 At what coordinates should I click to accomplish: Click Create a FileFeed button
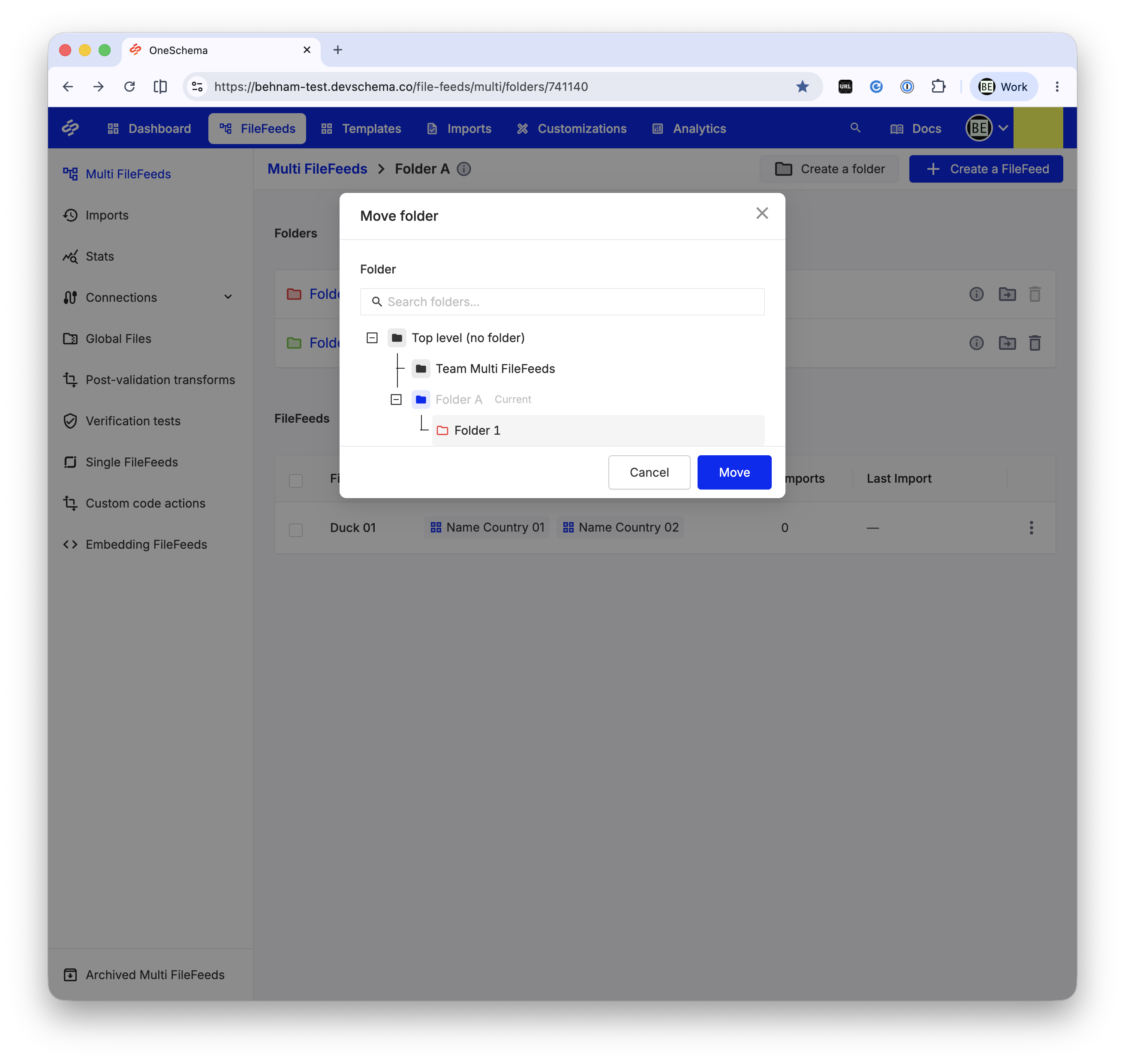[x=985, y=169]
